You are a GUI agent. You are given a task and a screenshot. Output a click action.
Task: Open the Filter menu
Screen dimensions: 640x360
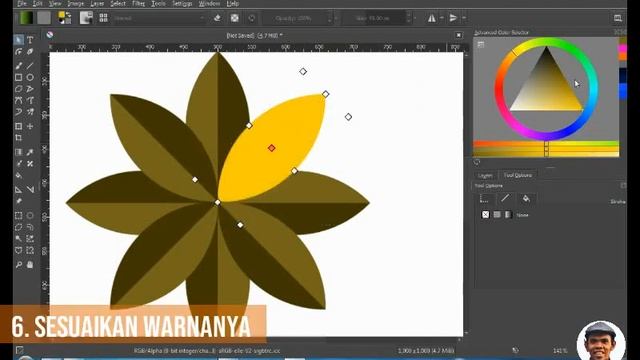[x=138, y=4]
